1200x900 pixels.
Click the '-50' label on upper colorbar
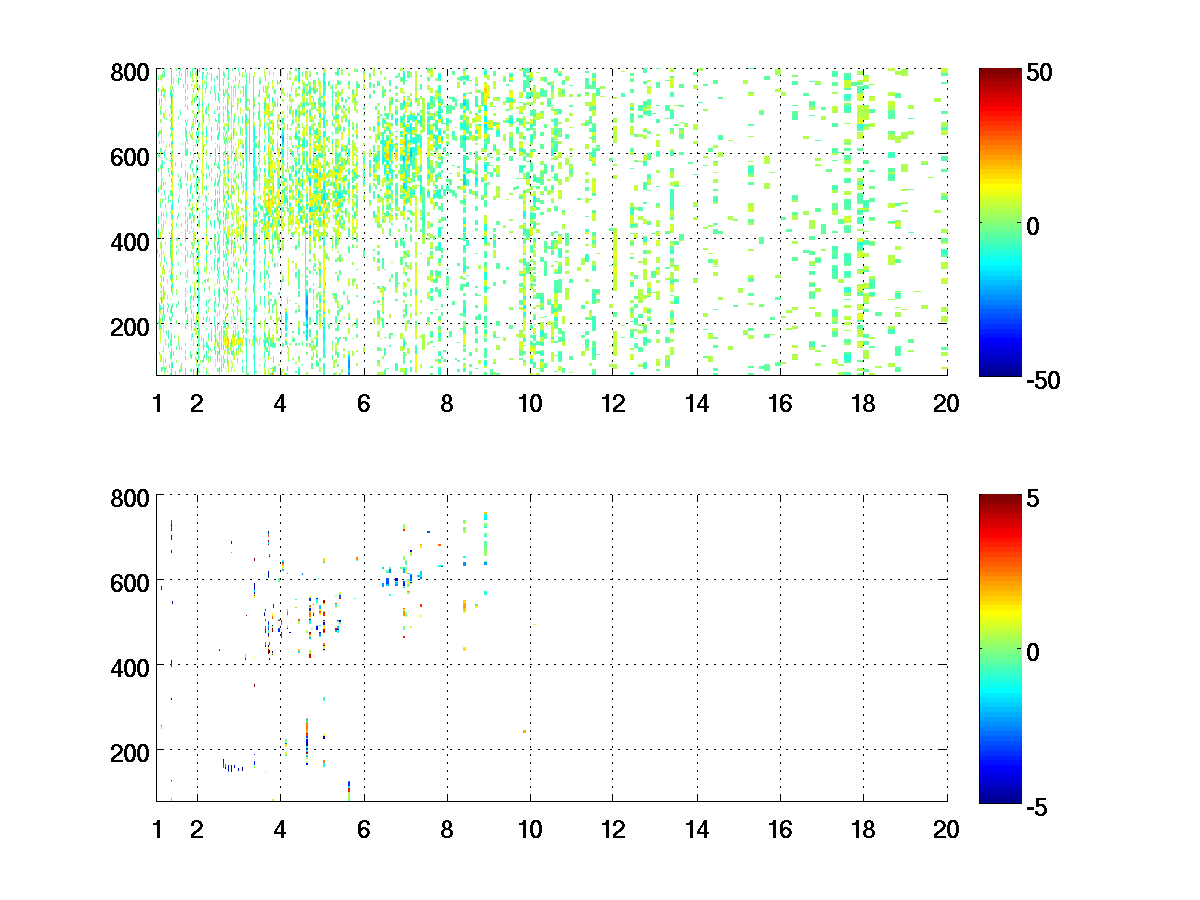(x=1042, y=379)
